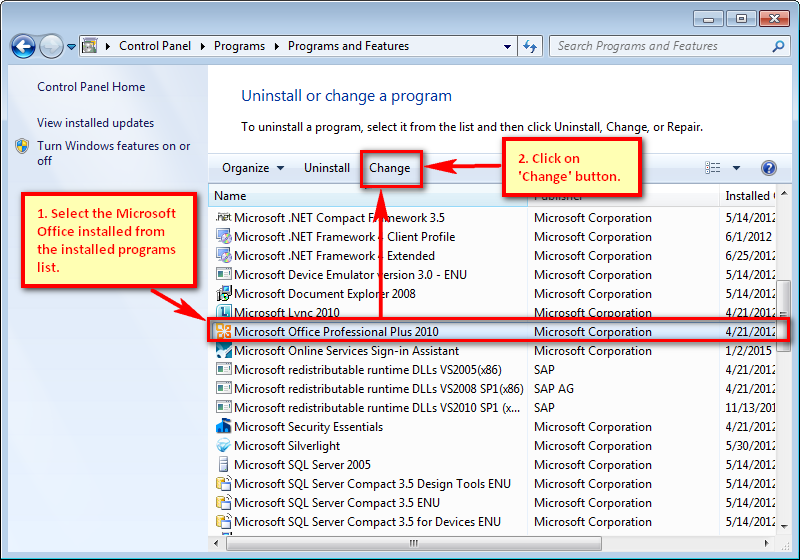Open Turn Windows features on or off
The image size is (800, 560).
pos(114,153)
